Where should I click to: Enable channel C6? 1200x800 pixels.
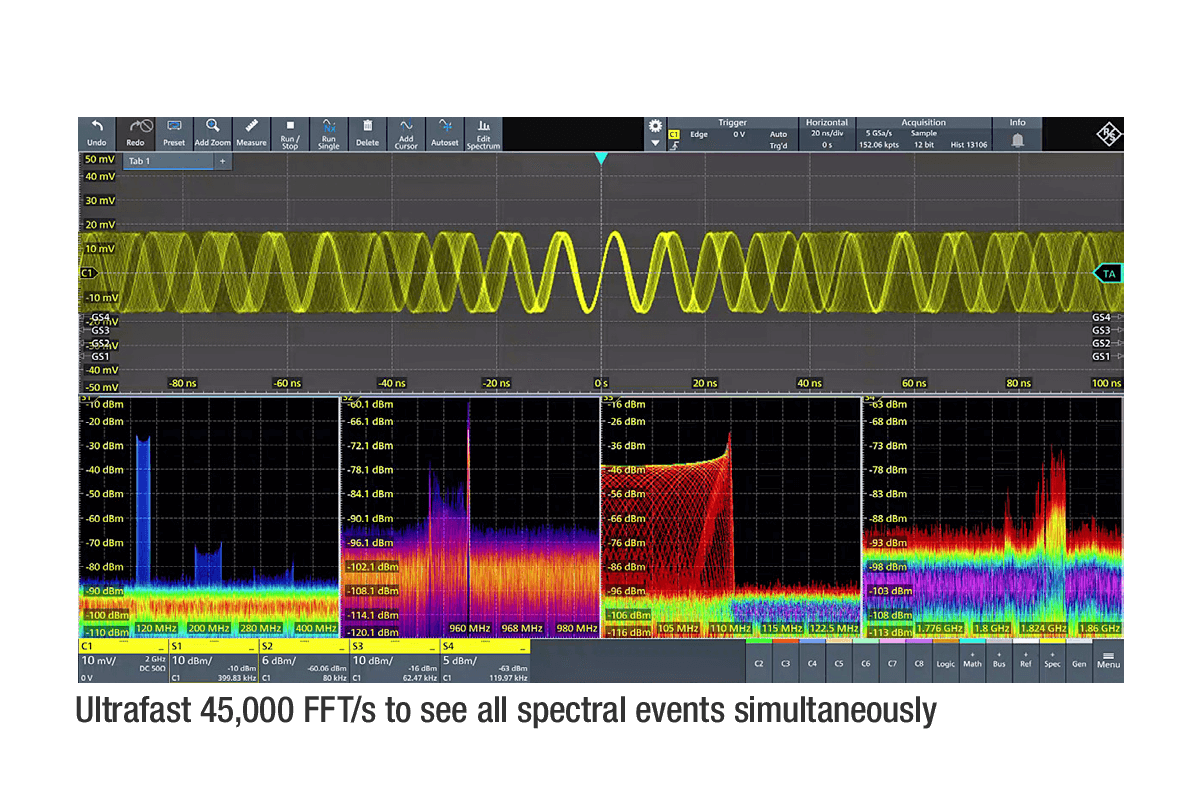click(866, 662)
